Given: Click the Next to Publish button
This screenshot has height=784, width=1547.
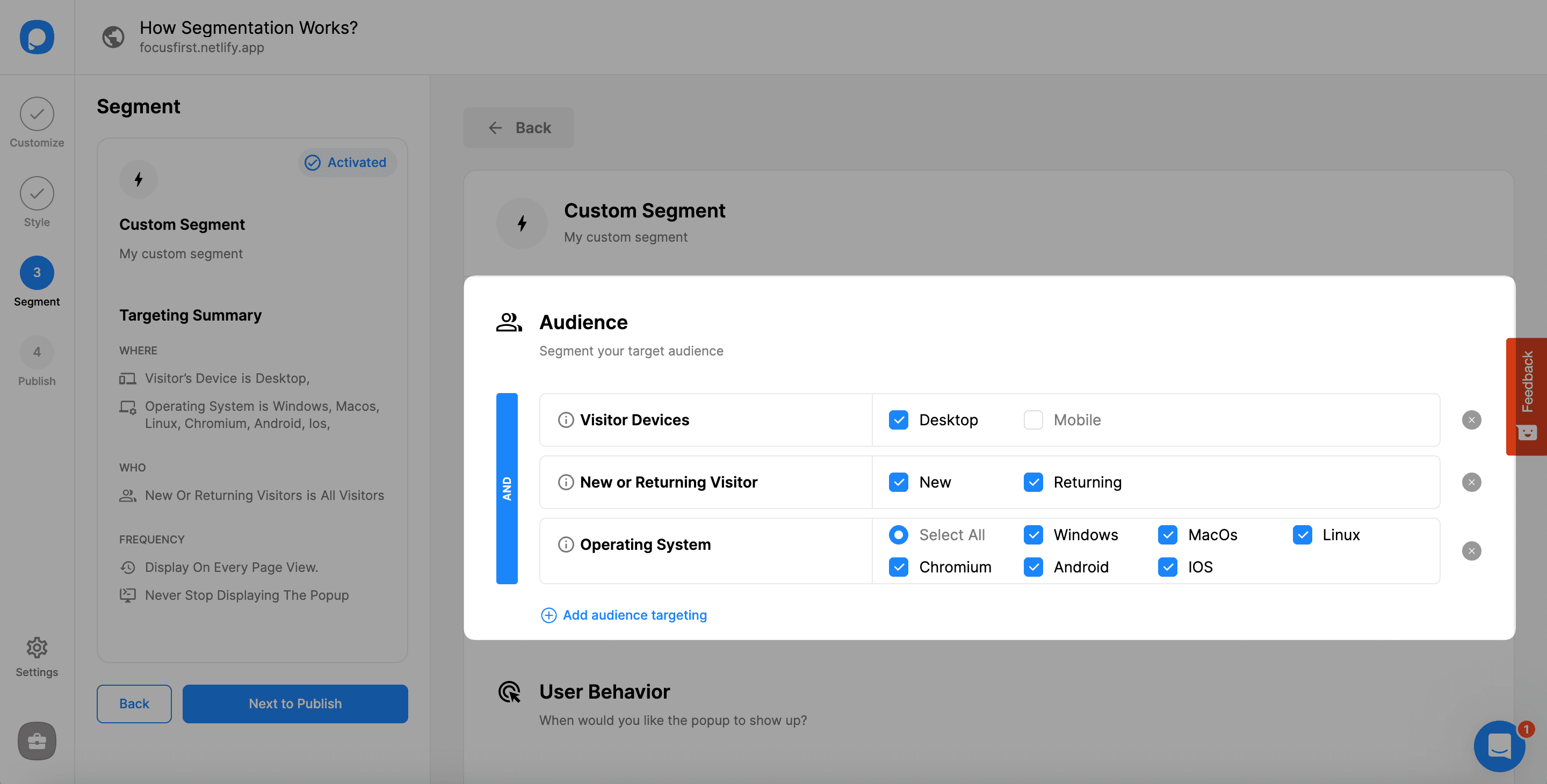Looking at the screenshot, I should tap(295, 703).
